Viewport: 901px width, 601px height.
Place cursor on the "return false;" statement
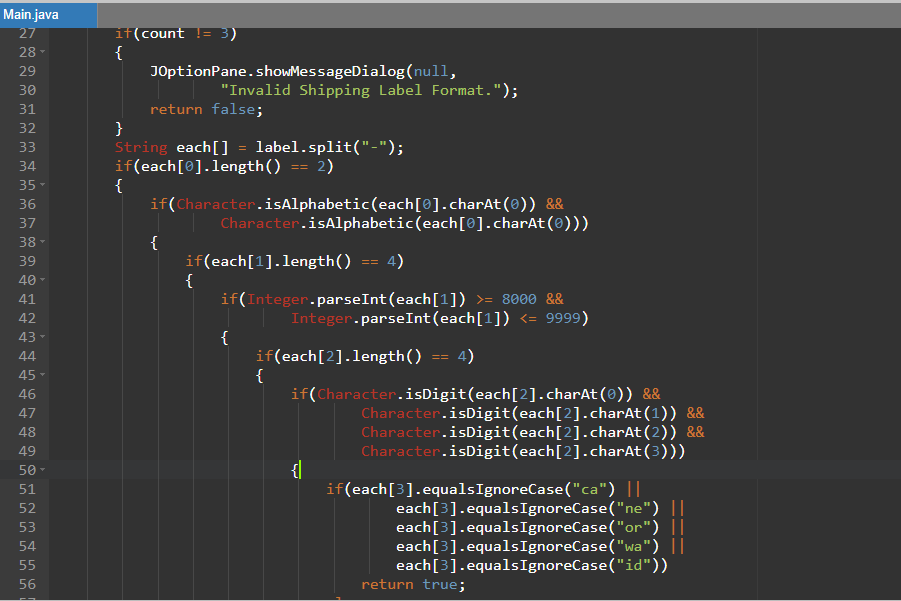tap(206, 109)
